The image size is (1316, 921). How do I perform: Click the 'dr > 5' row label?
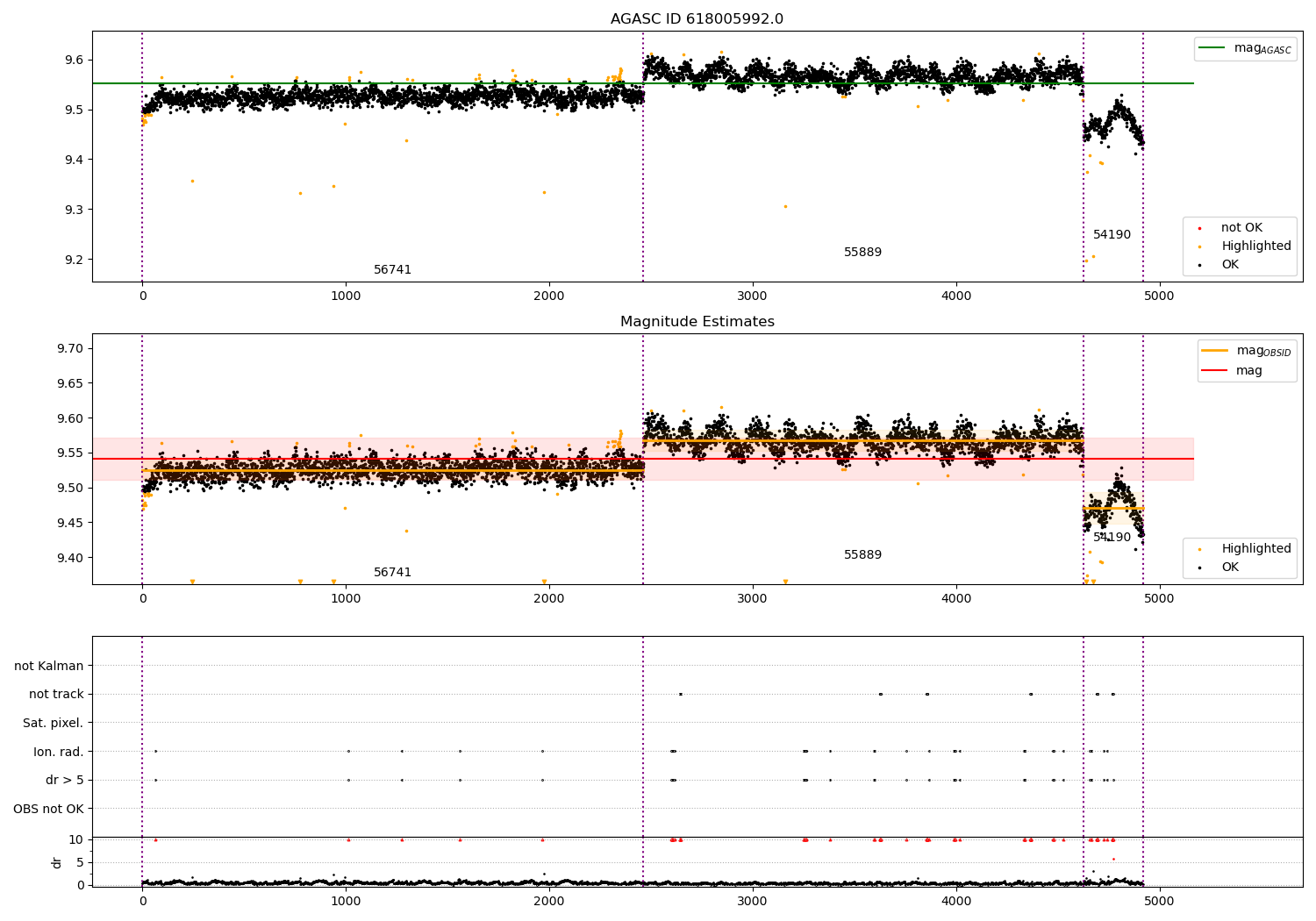pos(65,781)
